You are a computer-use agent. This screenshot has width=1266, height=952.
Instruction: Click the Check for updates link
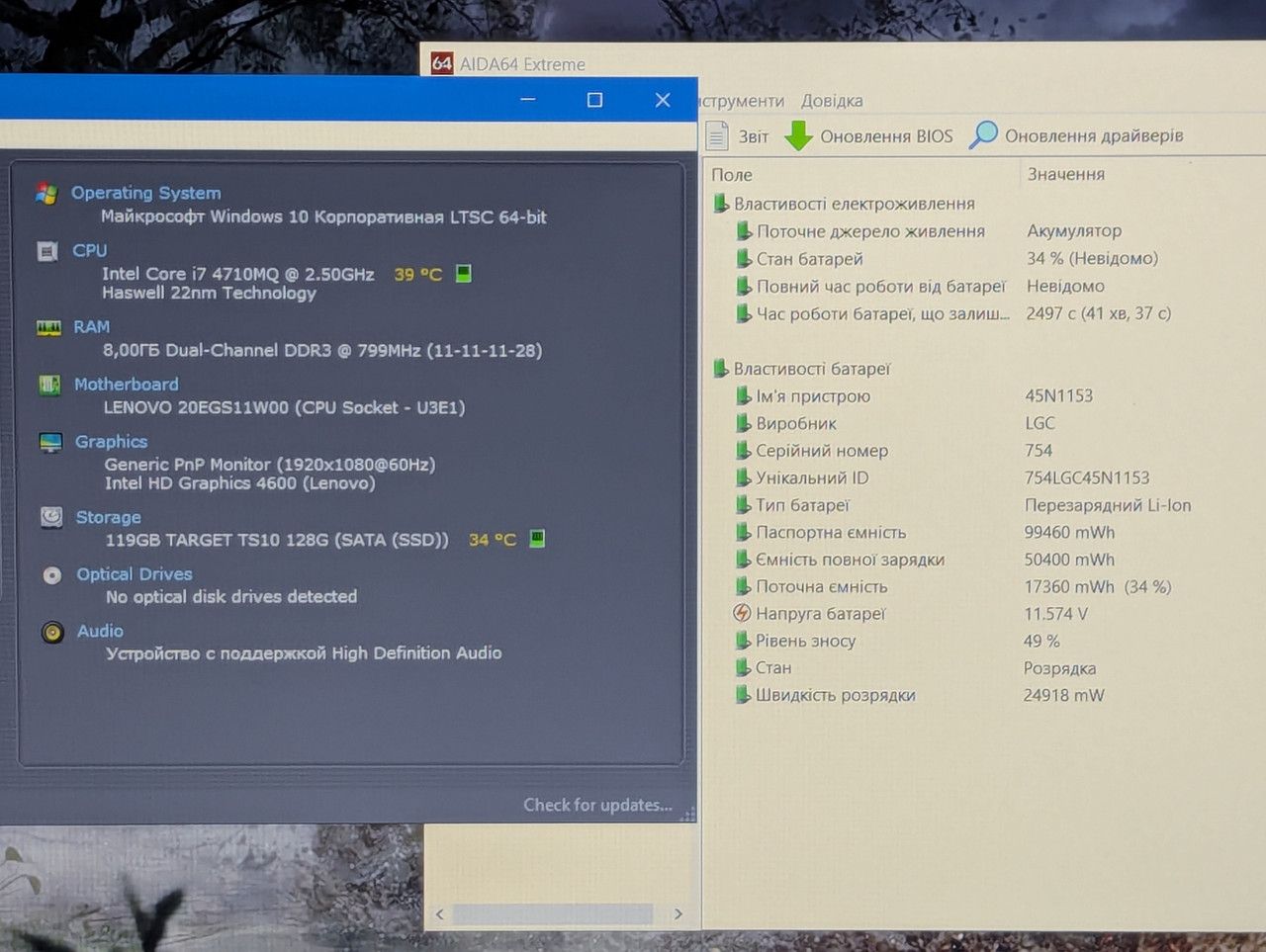(597, 805)
